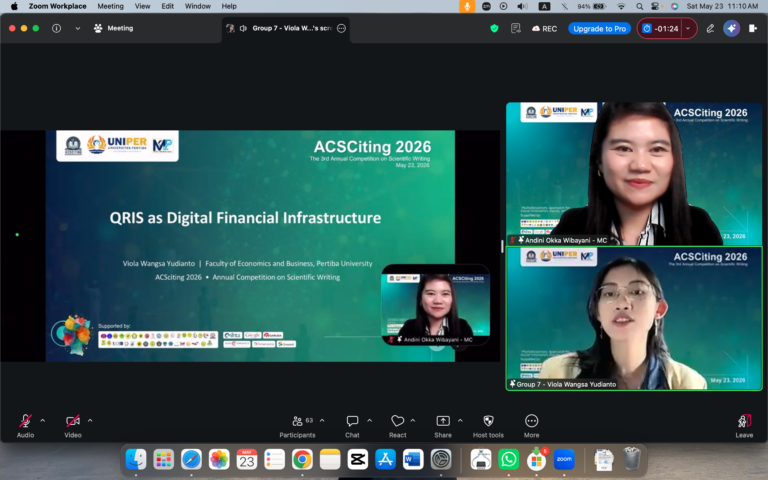
Task: Open the Help menu
Action: pos(229,6)
